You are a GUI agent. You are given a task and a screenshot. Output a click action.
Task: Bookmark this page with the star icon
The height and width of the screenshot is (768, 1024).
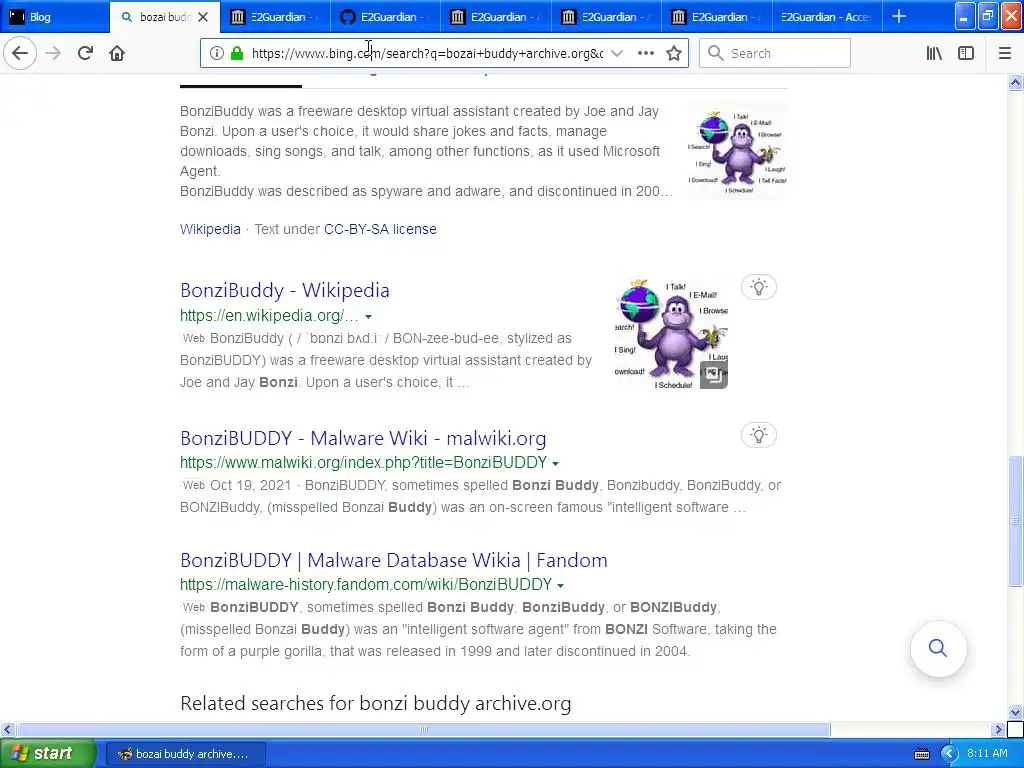[x=674, y=53]
